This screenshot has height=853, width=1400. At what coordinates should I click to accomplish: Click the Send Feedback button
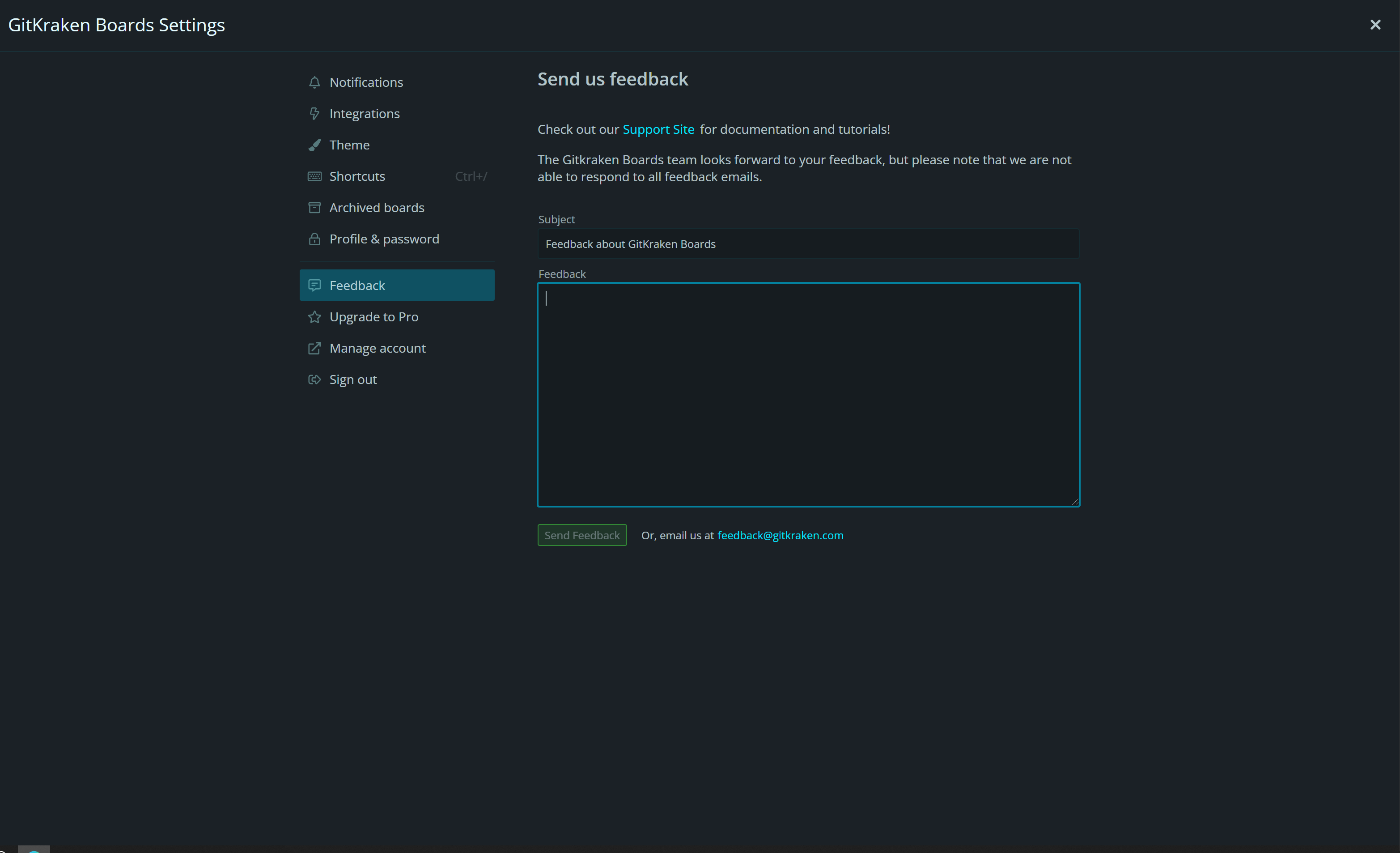click(582, 535)
